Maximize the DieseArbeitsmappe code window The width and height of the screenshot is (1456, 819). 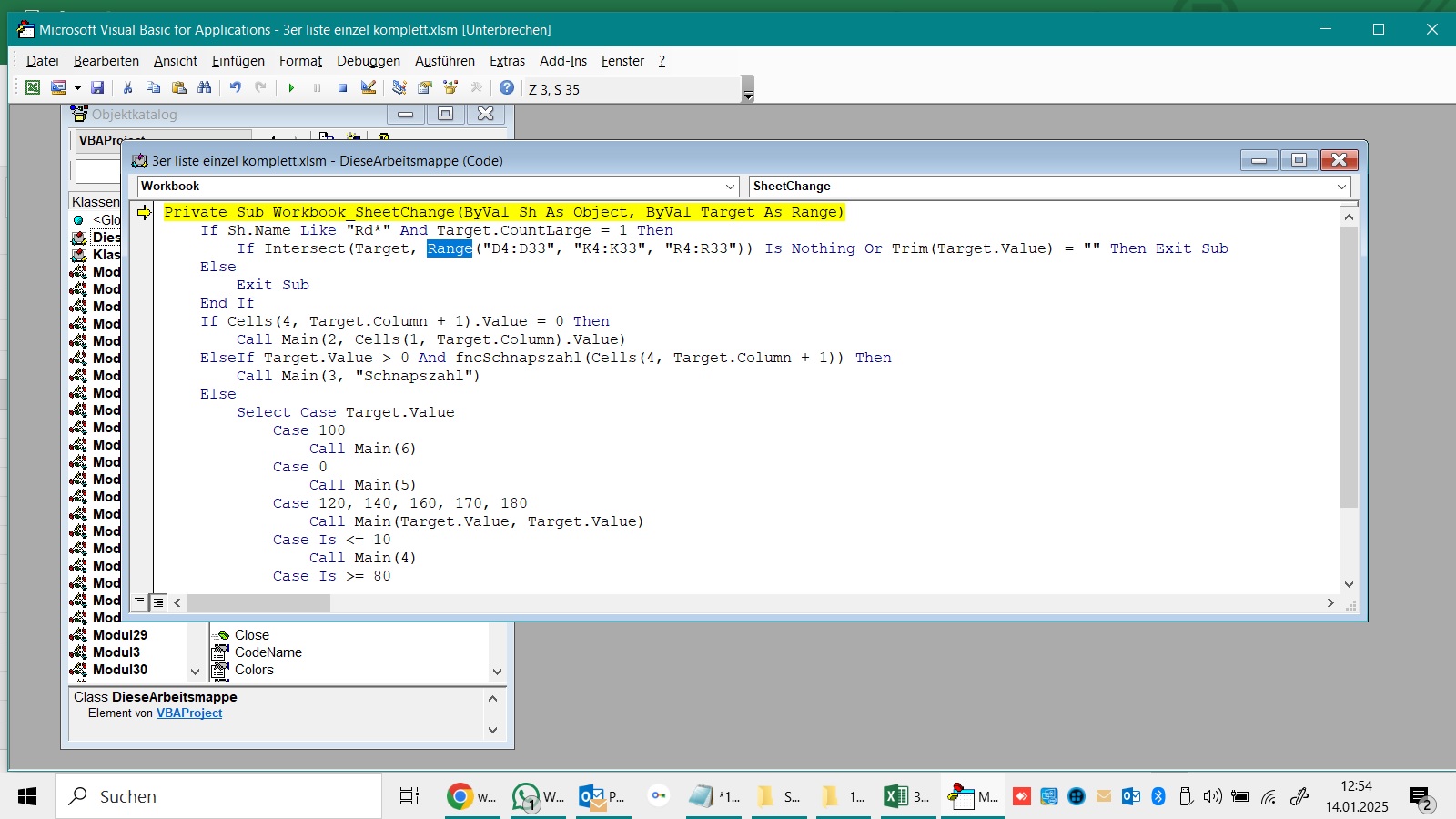click(1299, 160)
